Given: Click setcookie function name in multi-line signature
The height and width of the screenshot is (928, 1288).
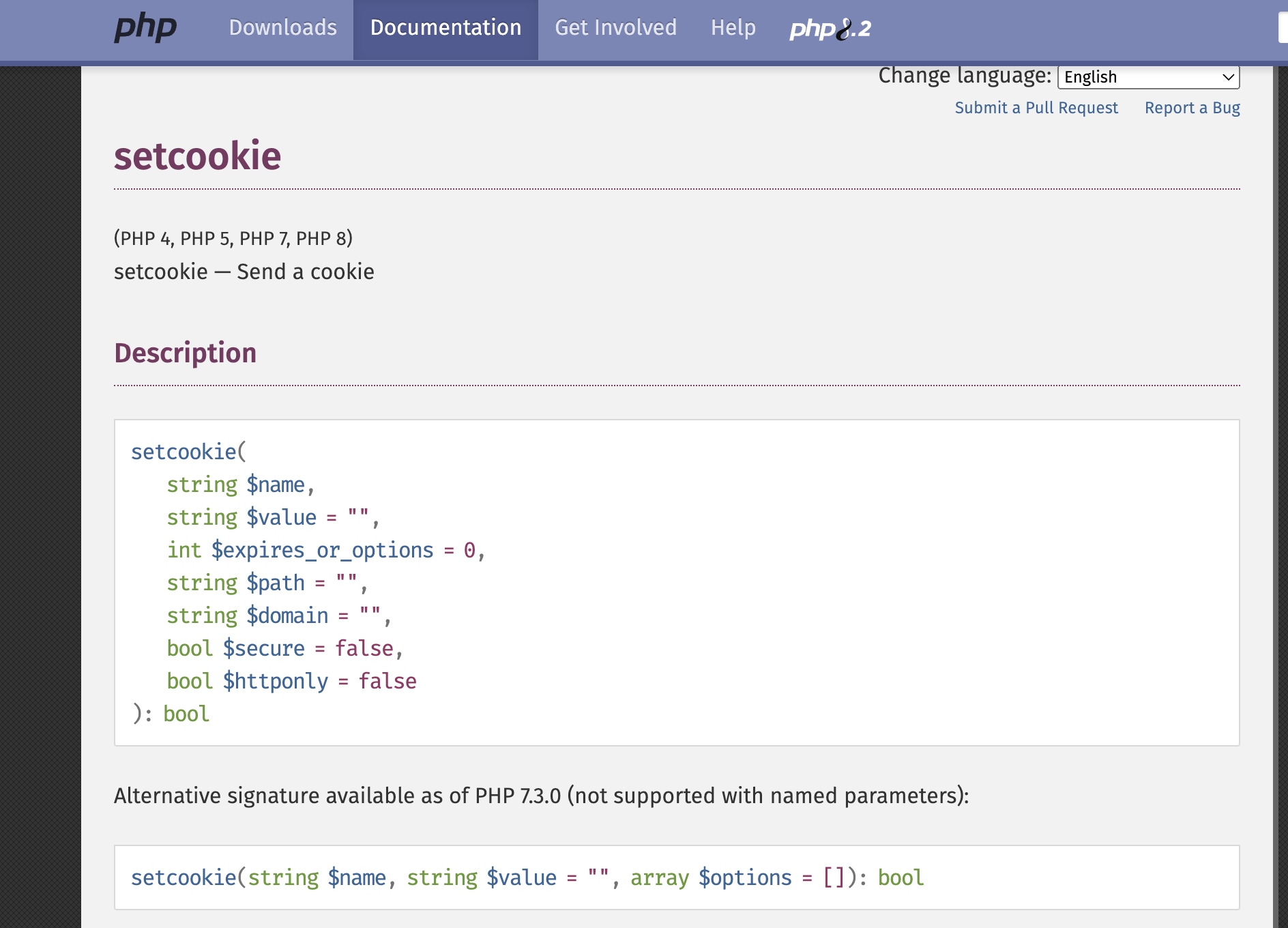Looking at the screenshot, I should [184, 452].
